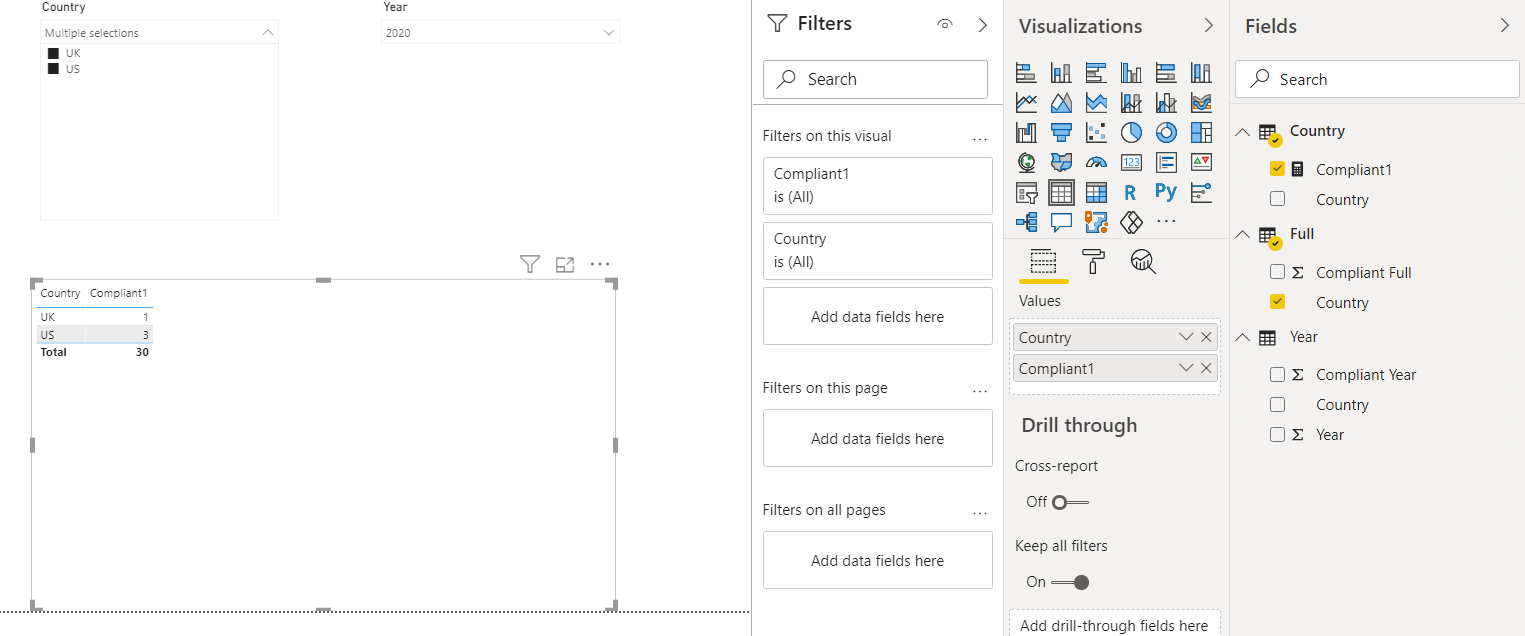Switch to the Analytics tab
Viewport: 1525px width, 636px height.
pyautogui.click(x=1143, y=262)
